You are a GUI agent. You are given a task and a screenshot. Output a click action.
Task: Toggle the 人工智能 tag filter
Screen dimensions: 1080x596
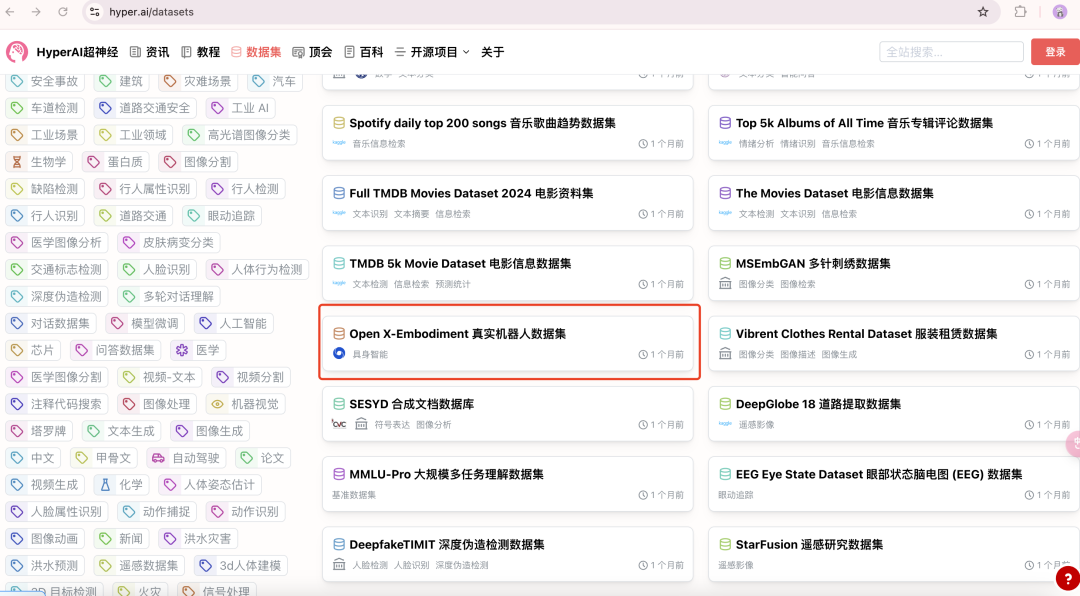232,323
